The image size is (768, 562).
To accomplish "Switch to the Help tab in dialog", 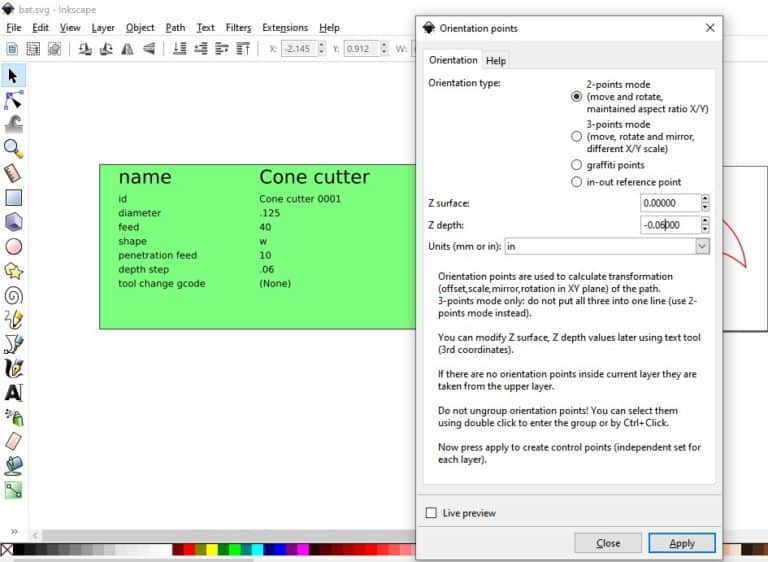I will tap(496, 60).
